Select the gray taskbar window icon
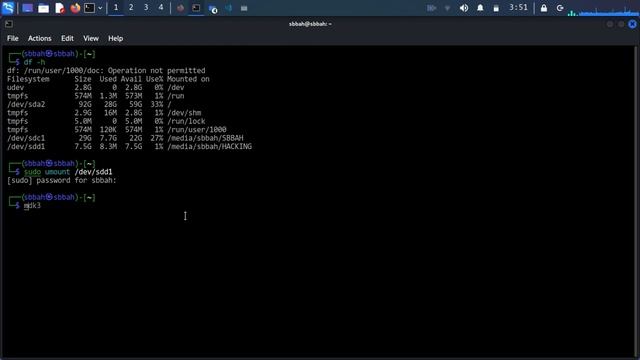Image resolution: width=640 pixels, height=360 pixels. (x=244, y=8)
